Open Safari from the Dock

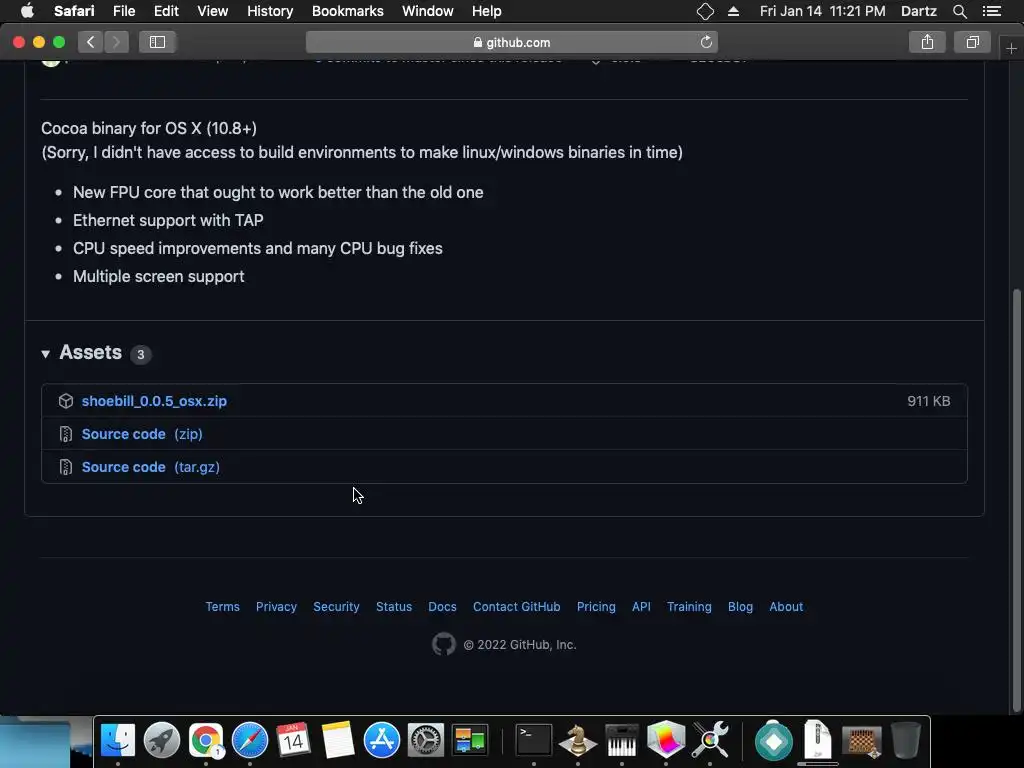point(249,741)
